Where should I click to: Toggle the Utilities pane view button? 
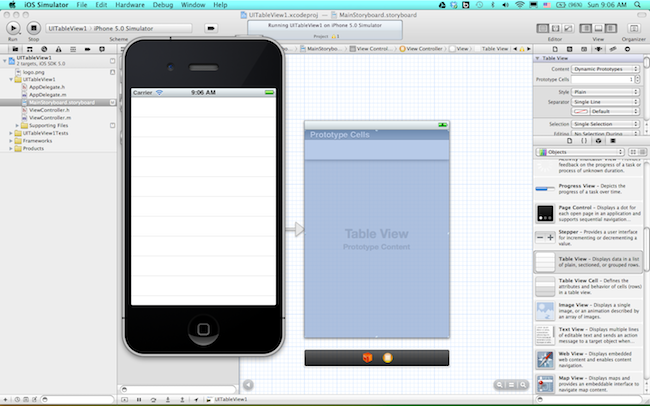click(x=611, y=28)
